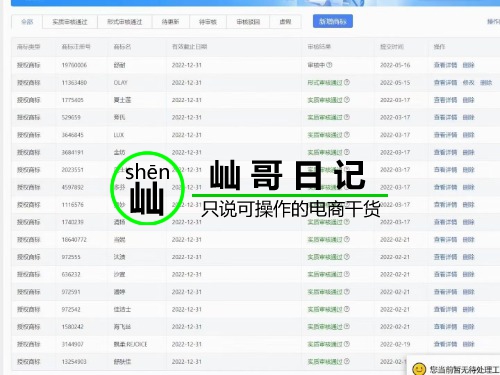Click status help icon in 1775405 row

tap(347, 100)
